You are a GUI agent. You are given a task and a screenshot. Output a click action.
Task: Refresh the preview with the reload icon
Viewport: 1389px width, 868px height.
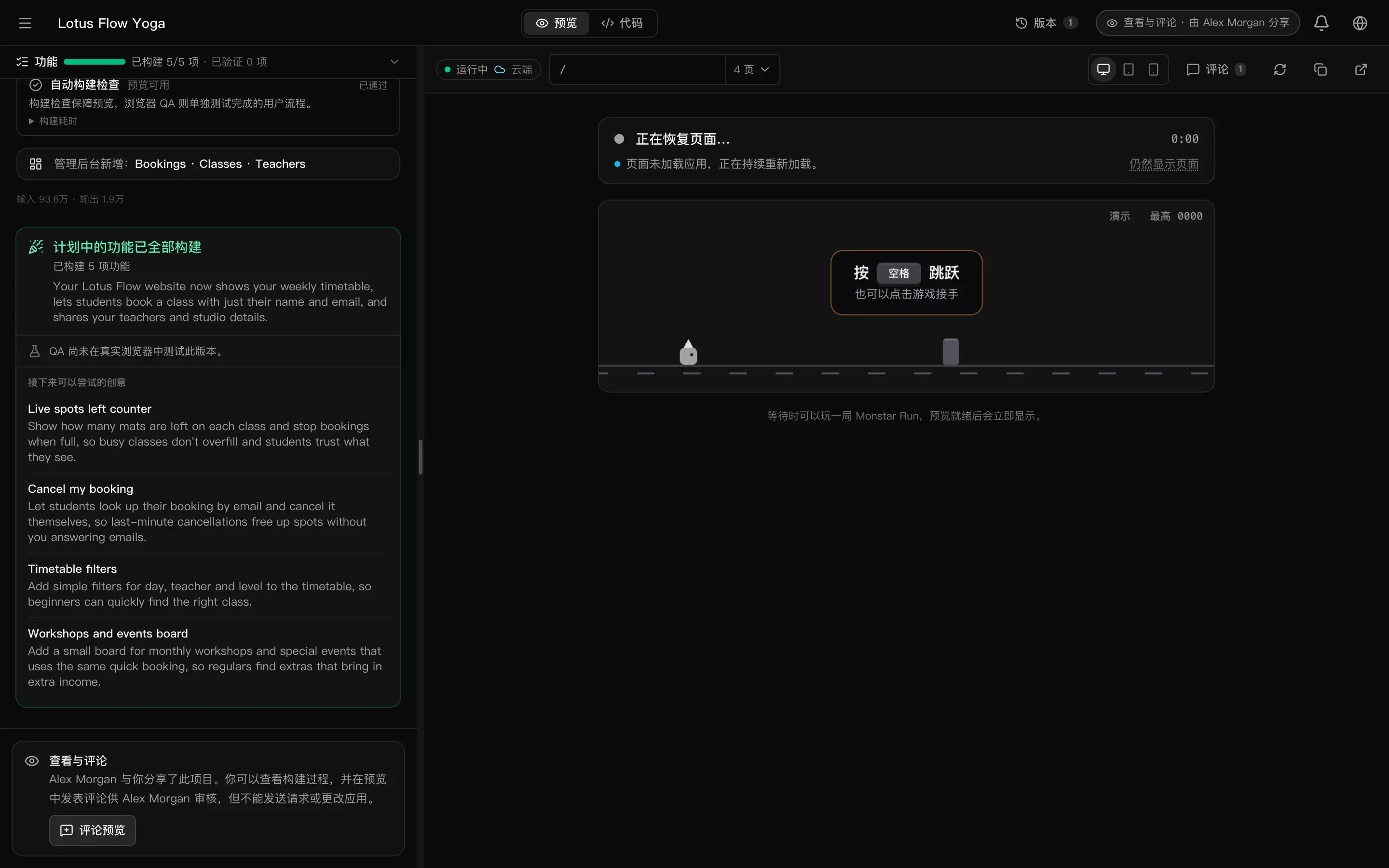click(1280, 69)
